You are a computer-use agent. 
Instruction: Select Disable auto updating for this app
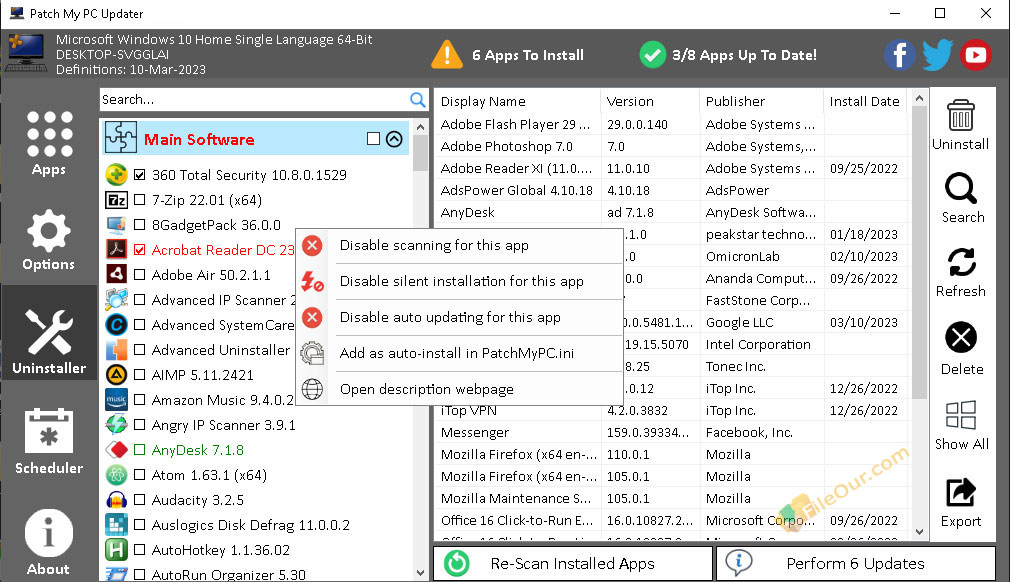(460, 317)
